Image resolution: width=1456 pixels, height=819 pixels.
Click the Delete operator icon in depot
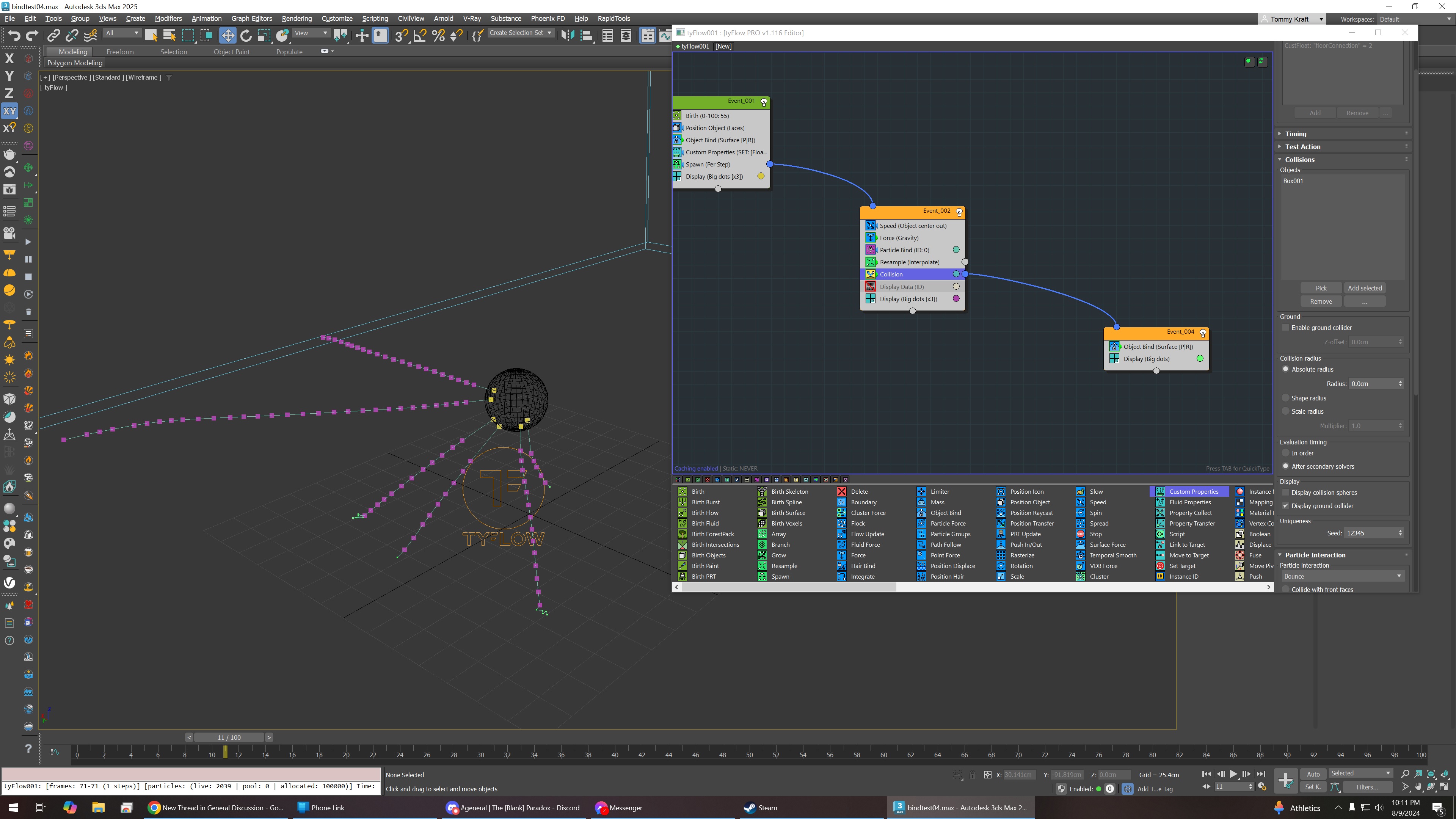[x=842, y=491]
